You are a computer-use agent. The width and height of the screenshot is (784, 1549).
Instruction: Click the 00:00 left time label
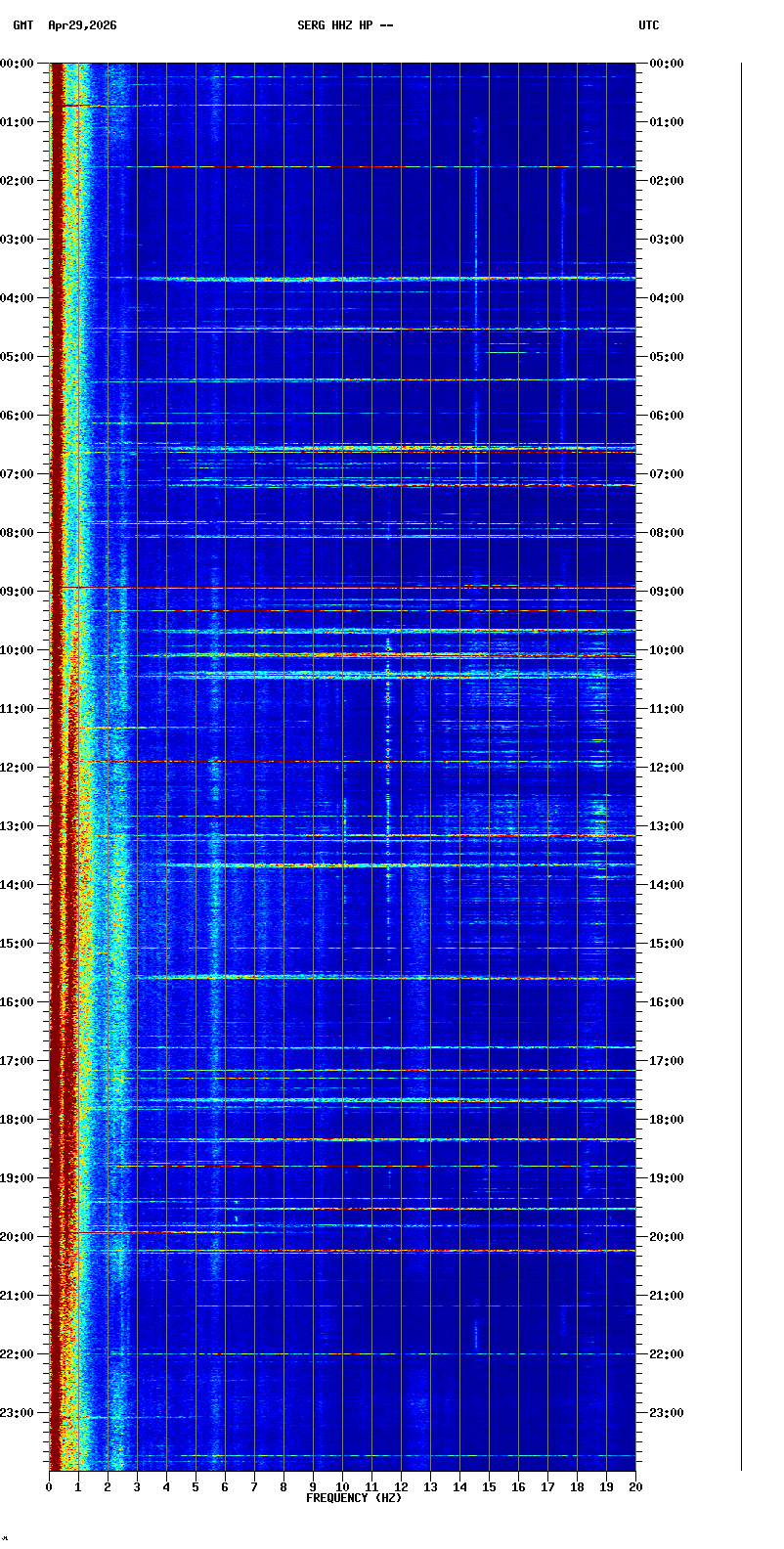click(18, 64)
